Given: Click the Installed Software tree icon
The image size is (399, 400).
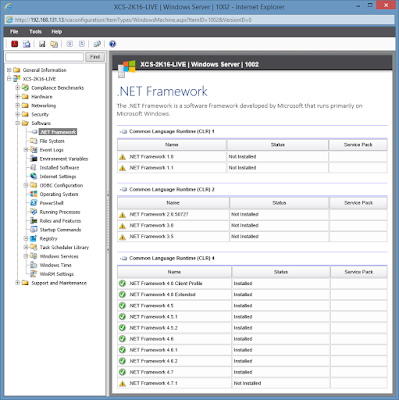Looking at the screenshot, I should point(33,167).
